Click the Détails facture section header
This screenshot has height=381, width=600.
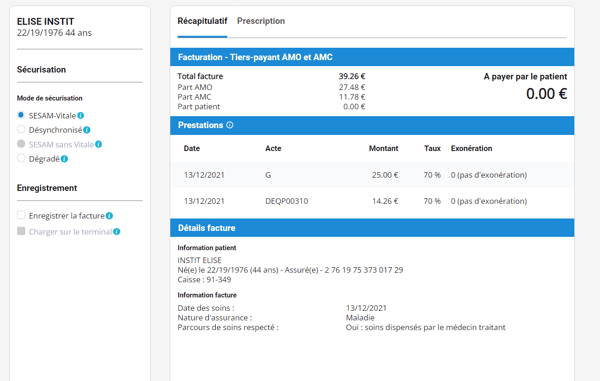[x=372, y=228]
